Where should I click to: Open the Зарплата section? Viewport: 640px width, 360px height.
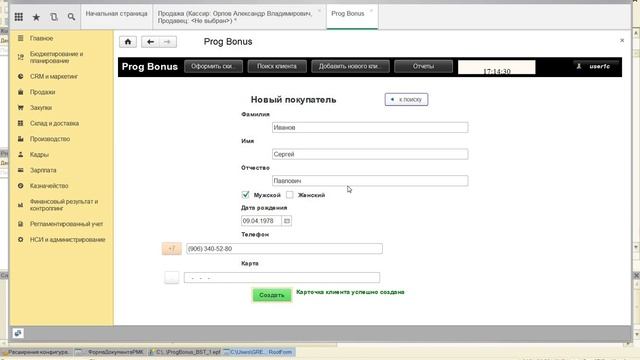click(x=43, y=170)
